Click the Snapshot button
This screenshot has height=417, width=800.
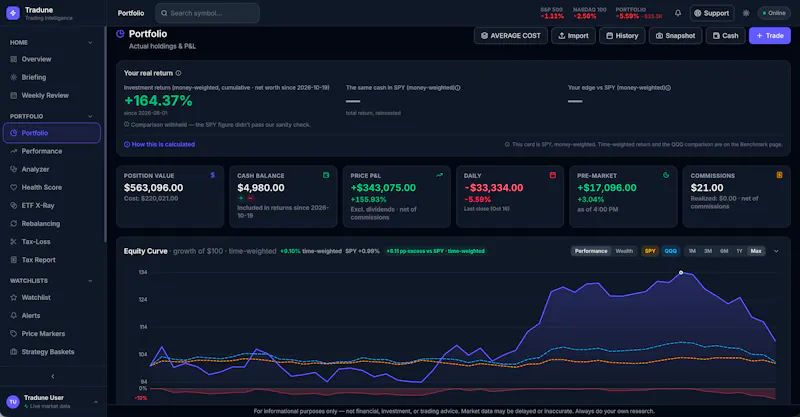(676, 36)
